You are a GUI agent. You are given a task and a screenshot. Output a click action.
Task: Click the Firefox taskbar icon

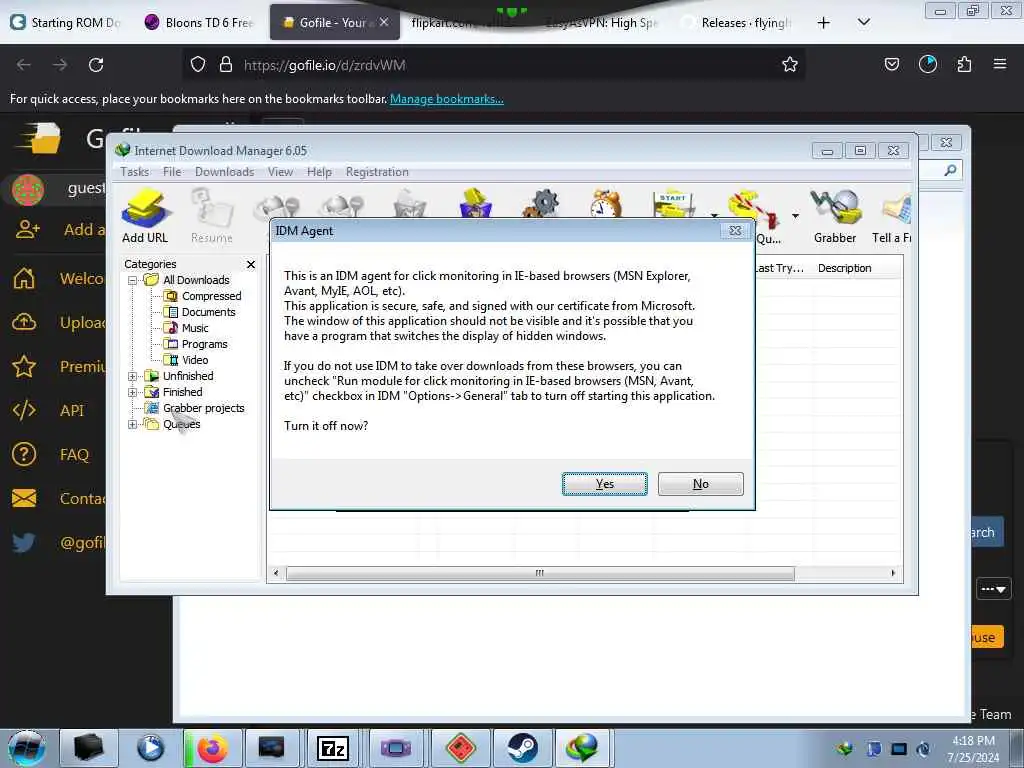click(x=212, y=748)
